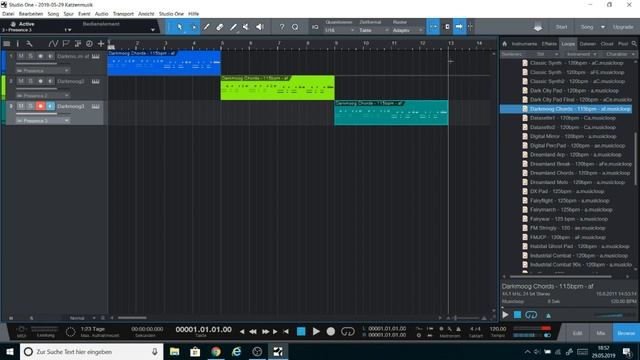
Task: Stop the Browser preview
Action: point(518,315)
